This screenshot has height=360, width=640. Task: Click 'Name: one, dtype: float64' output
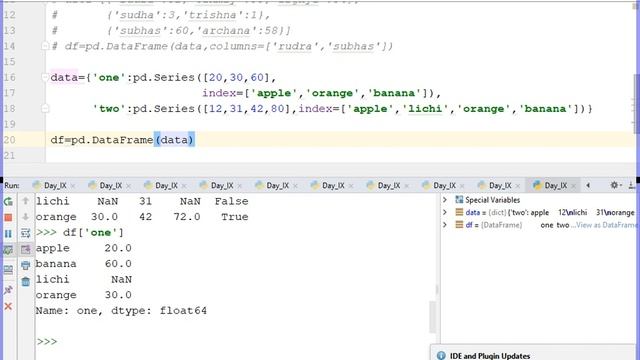tap(121, 311)
